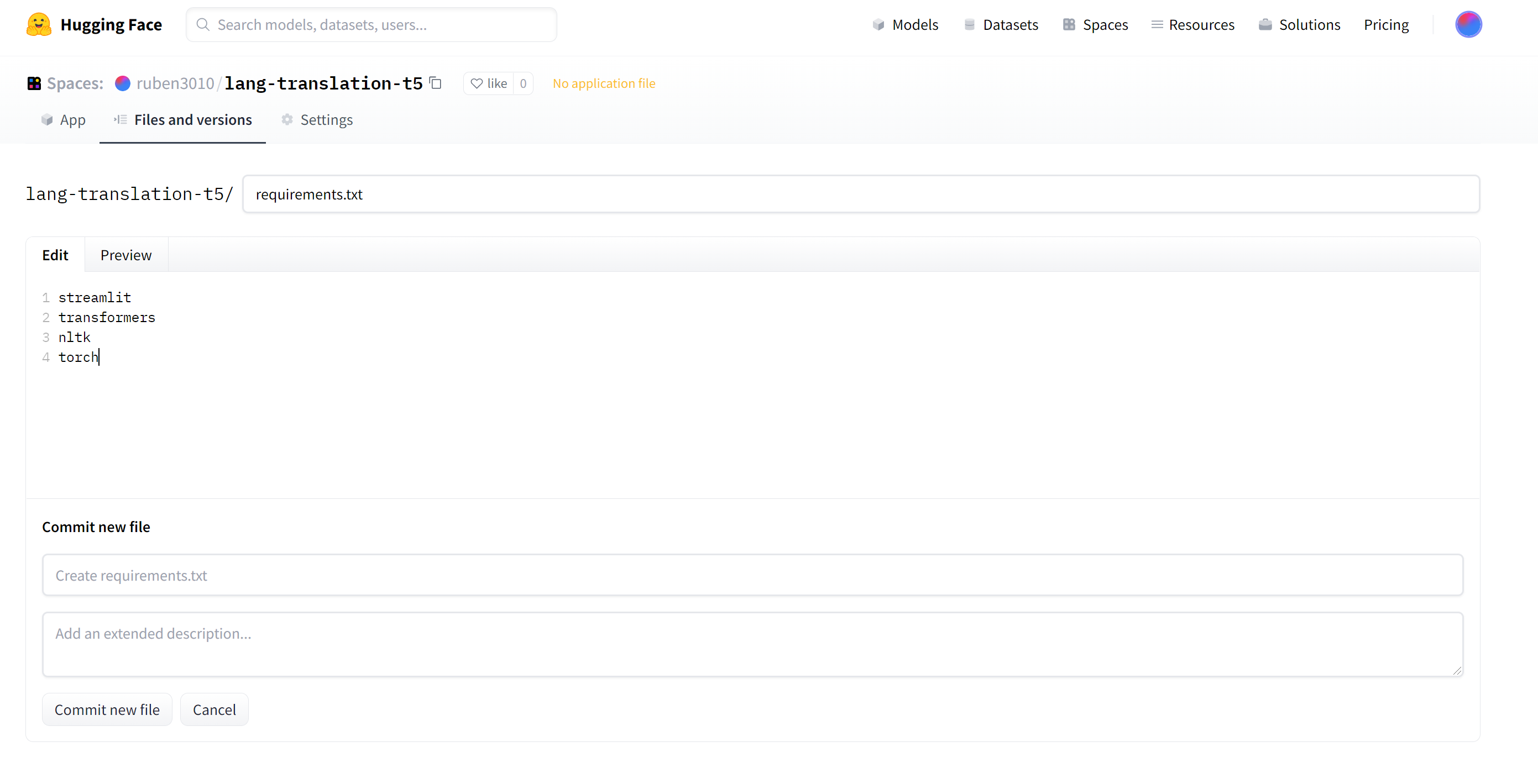The image size is (1538, 784).
Task: Click the heart like icon
Action: coord(477,83)
